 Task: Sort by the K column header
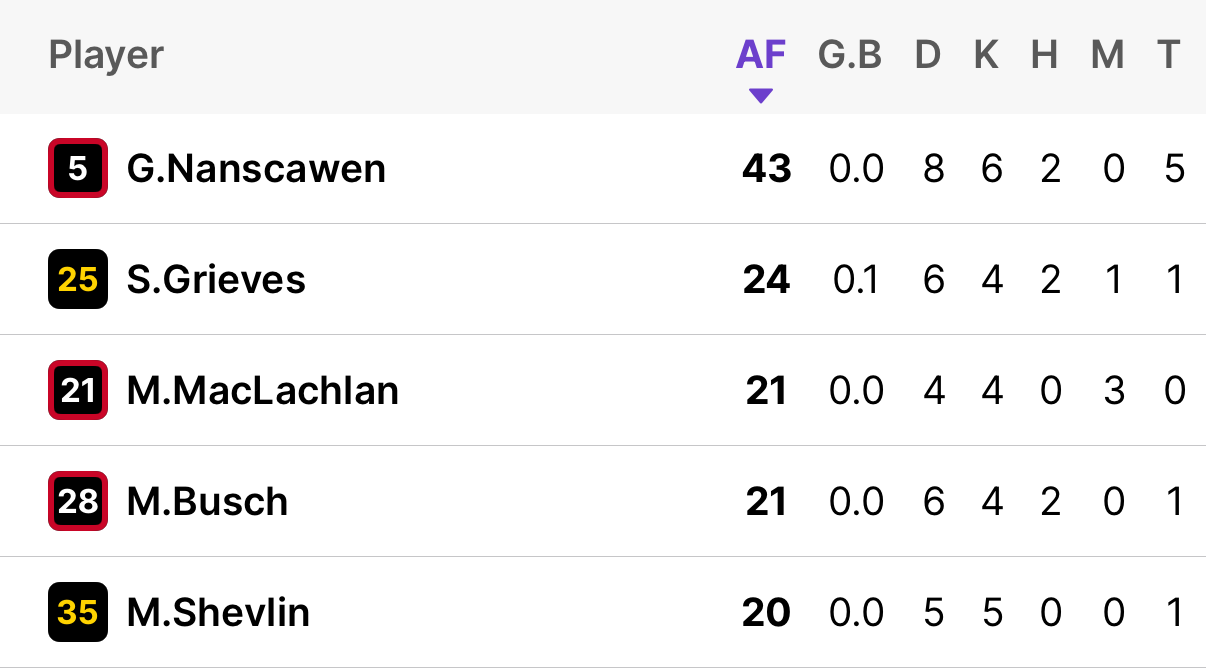986,55
